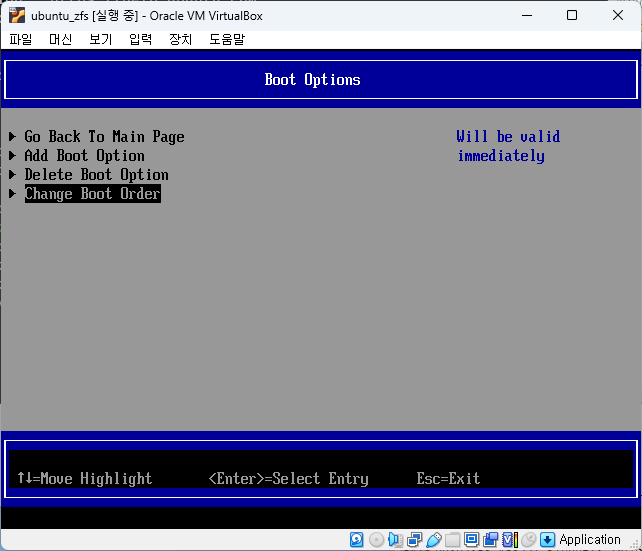Click the hard disk activity indicator icon
This screenshot has width=642, height=551.
click(357, 540)
